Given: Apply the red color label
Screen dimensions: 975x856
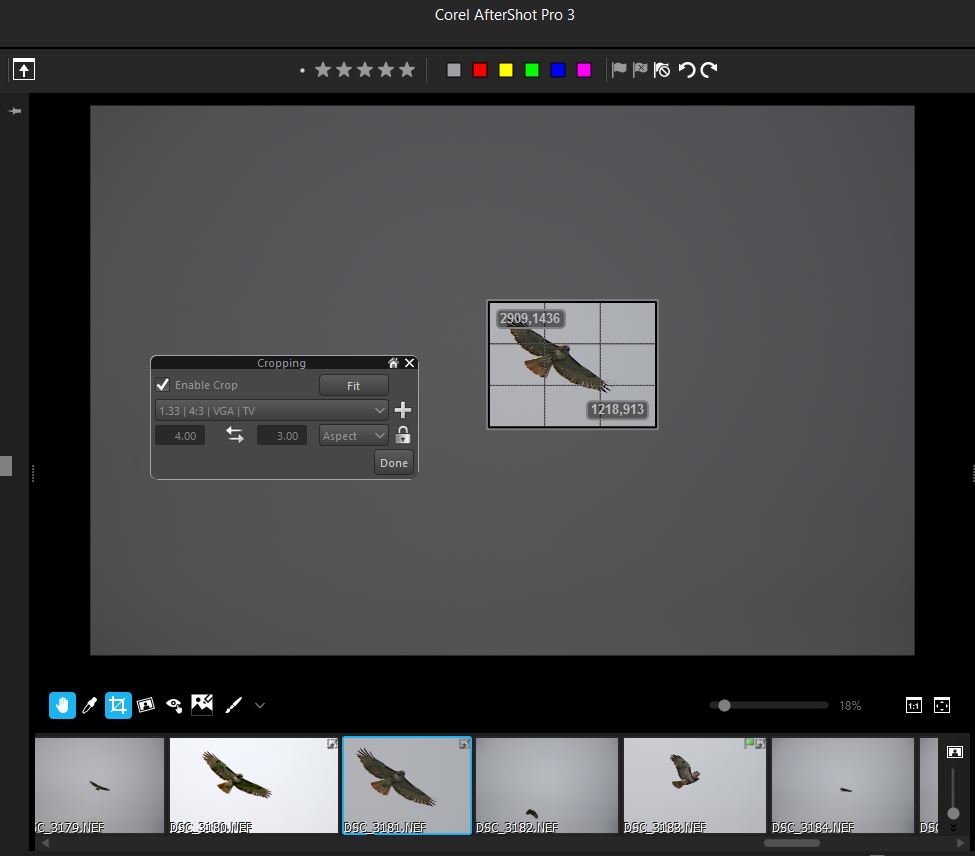Looking at the screenshot, I should pyautogui.click(x=480, y=70).
